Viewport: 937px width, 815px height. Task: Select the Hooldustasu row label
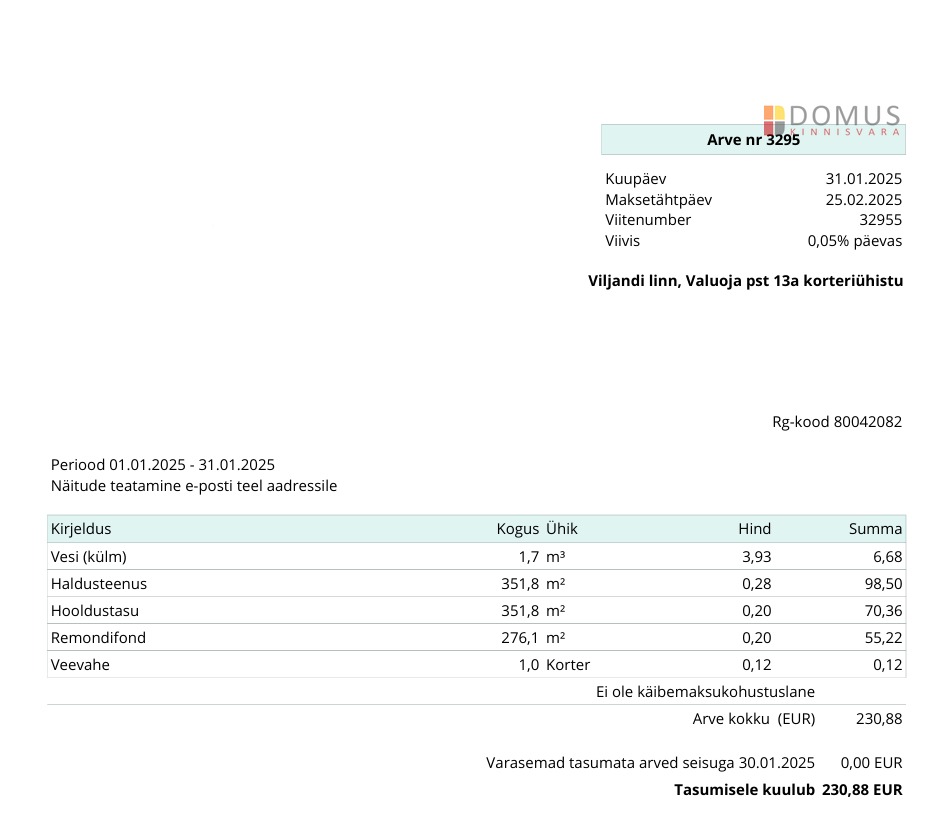point(95,611)
